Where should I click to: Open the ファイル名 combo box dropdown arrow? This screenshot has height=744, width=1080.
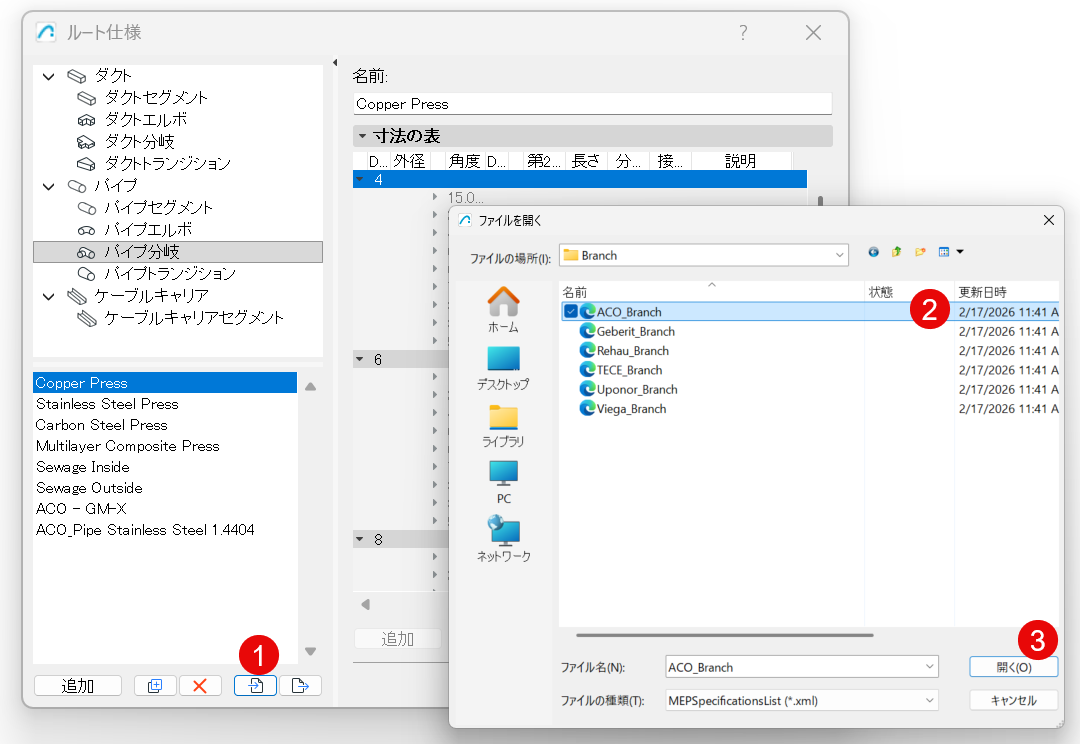(x=929, y=667)
